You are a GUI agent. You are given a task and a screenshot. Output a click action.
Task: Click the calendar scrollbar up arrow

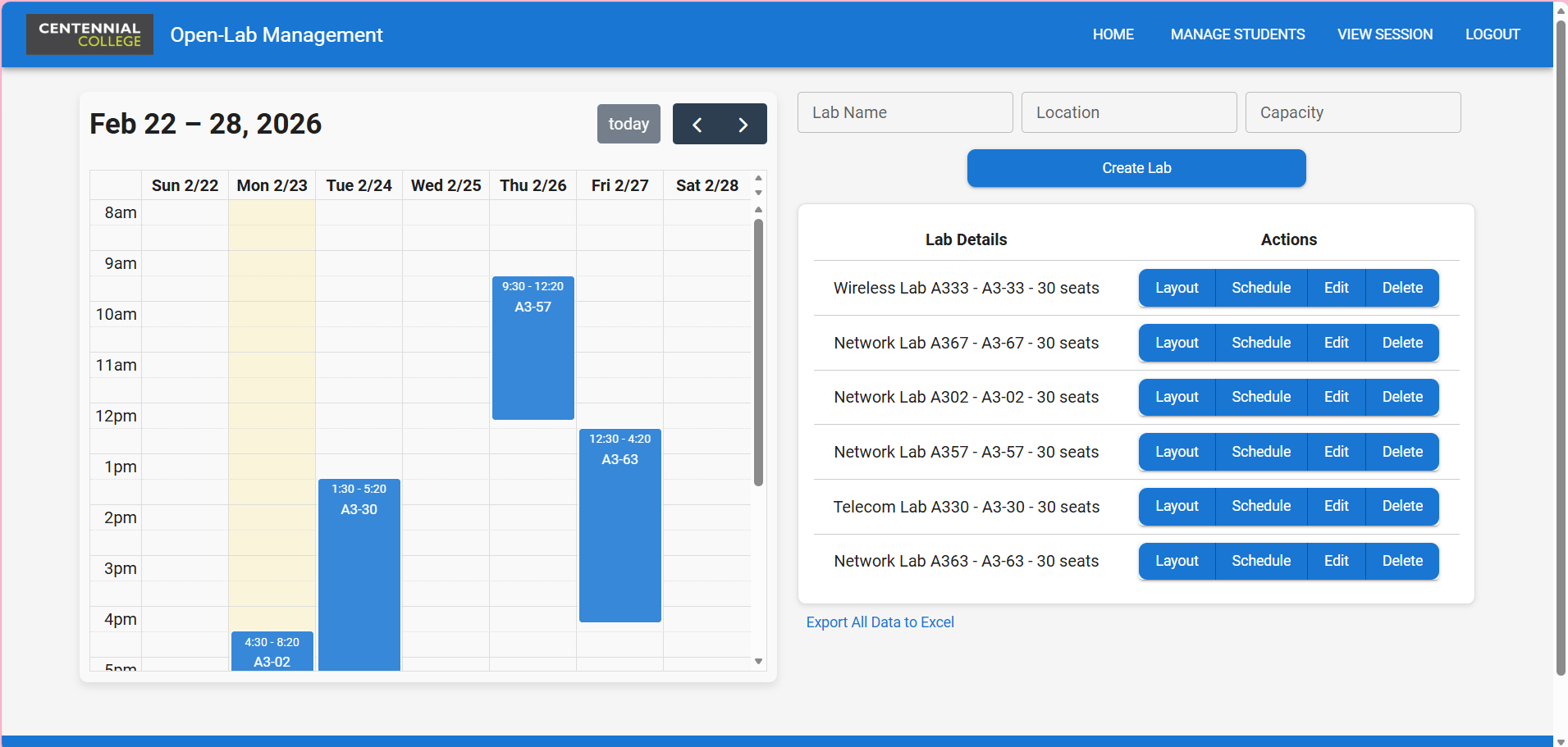tap(758, 209)
